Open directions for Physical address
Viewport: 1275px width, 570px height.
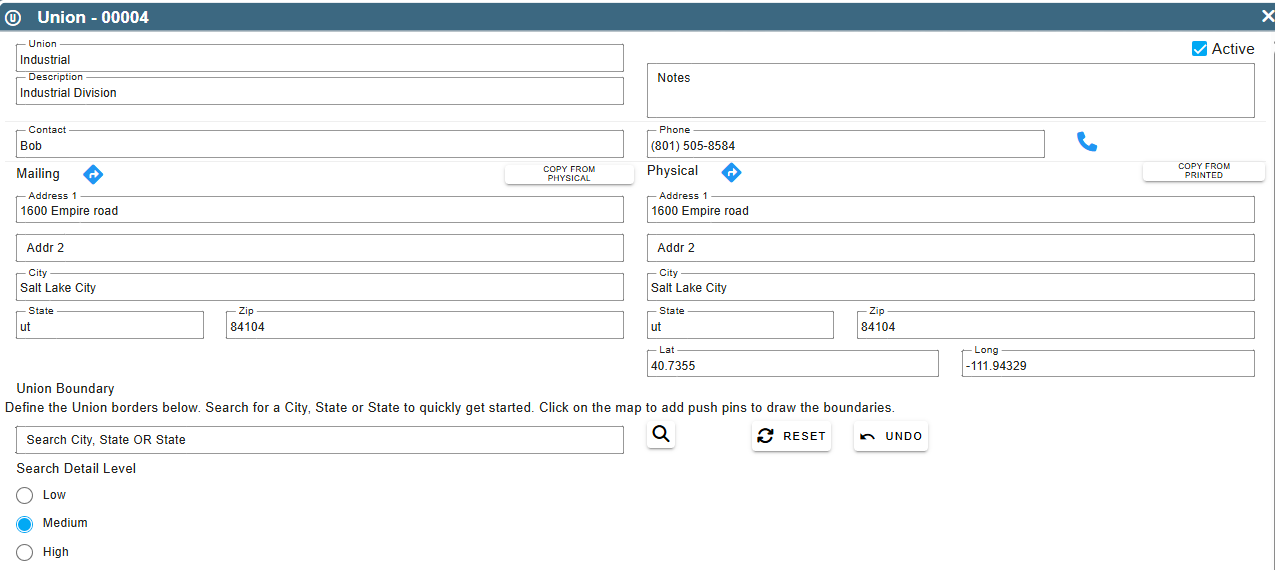[731, 172]
